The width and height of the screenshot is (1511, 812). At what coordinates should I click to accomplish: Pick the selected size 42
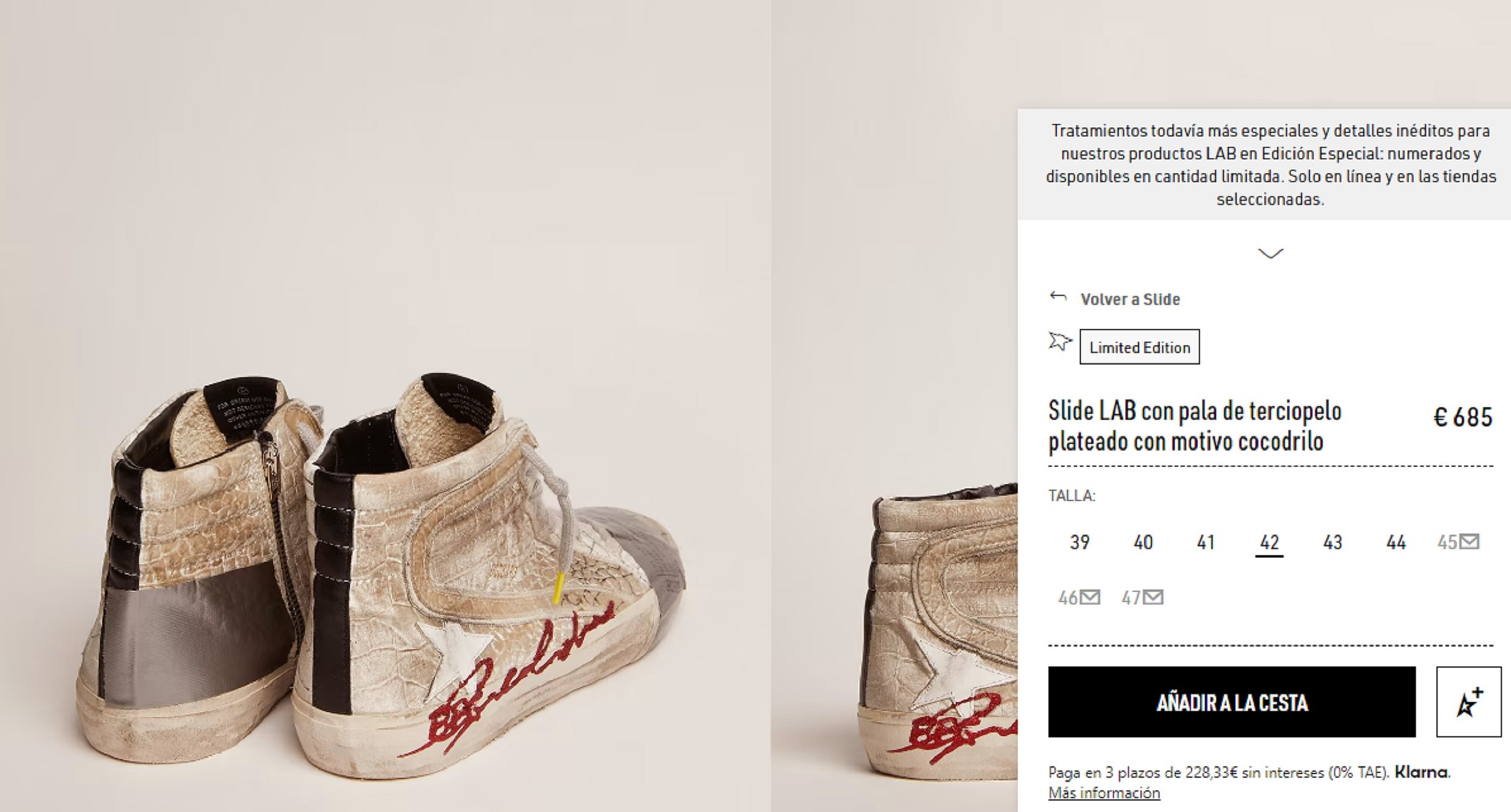(x=1269, y=543)
